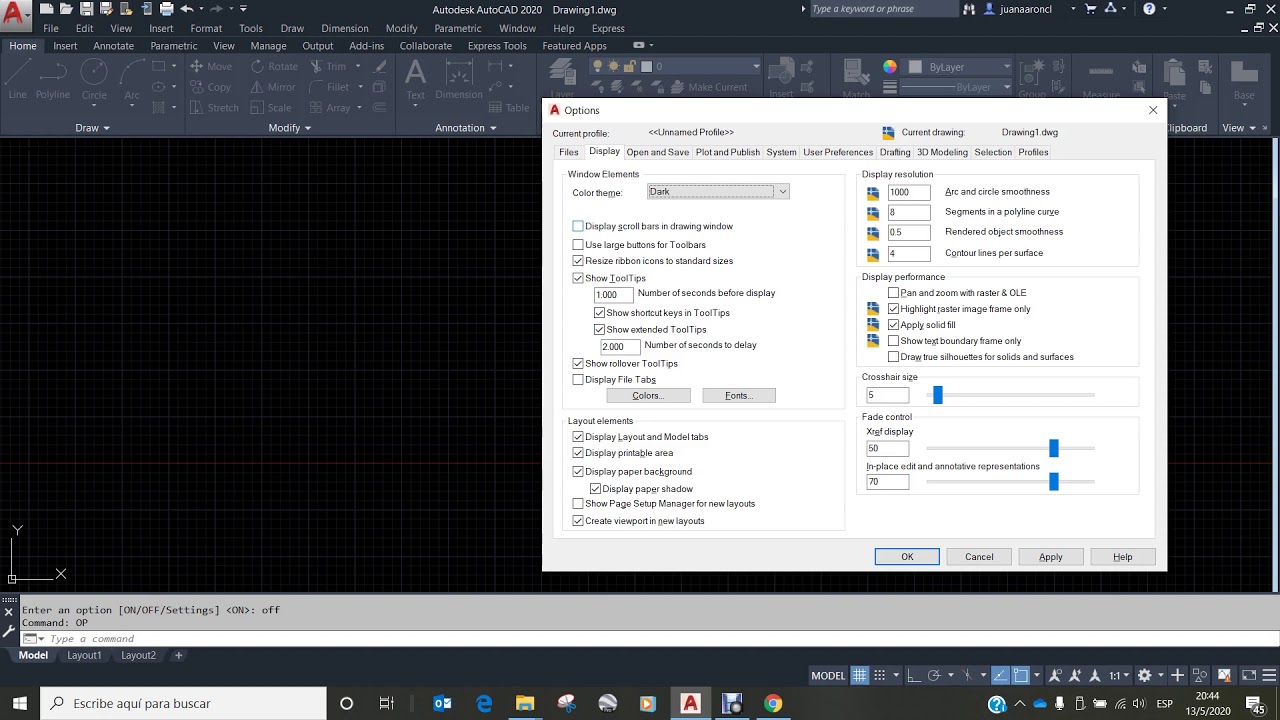This screenshot has width=1280, height=720.
Task: Switch to the Open and Save tab
Action: click(658, 152)
